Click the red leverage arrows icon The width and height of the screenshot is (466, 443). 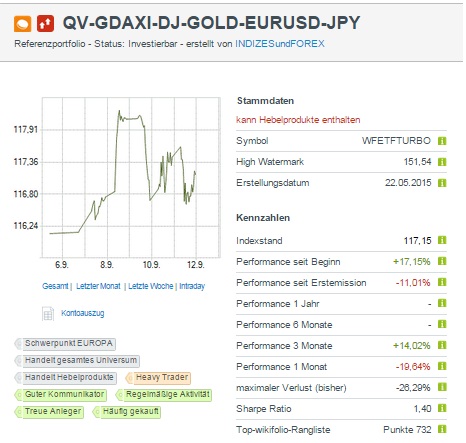pos(45,24)
